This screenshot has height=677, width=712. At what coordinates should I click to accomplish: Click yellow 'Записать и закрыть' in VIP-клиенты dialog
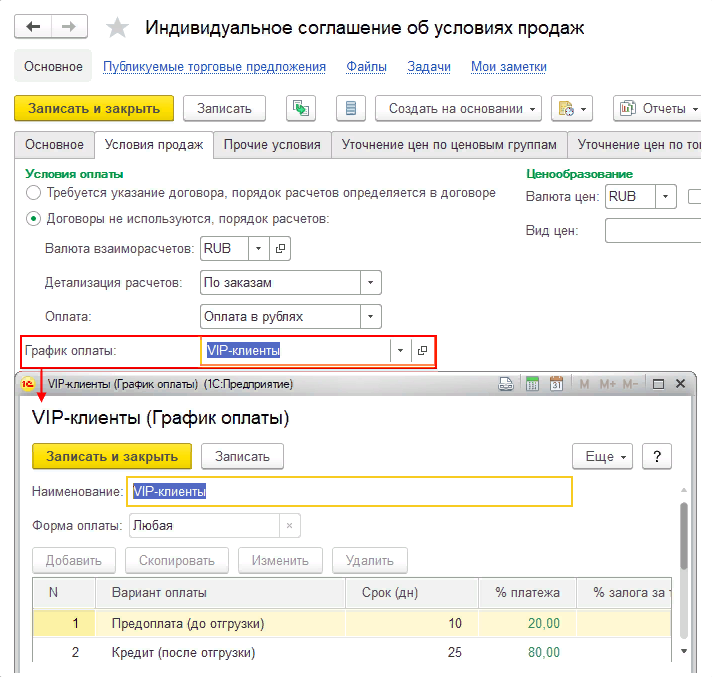coord(111,456)
